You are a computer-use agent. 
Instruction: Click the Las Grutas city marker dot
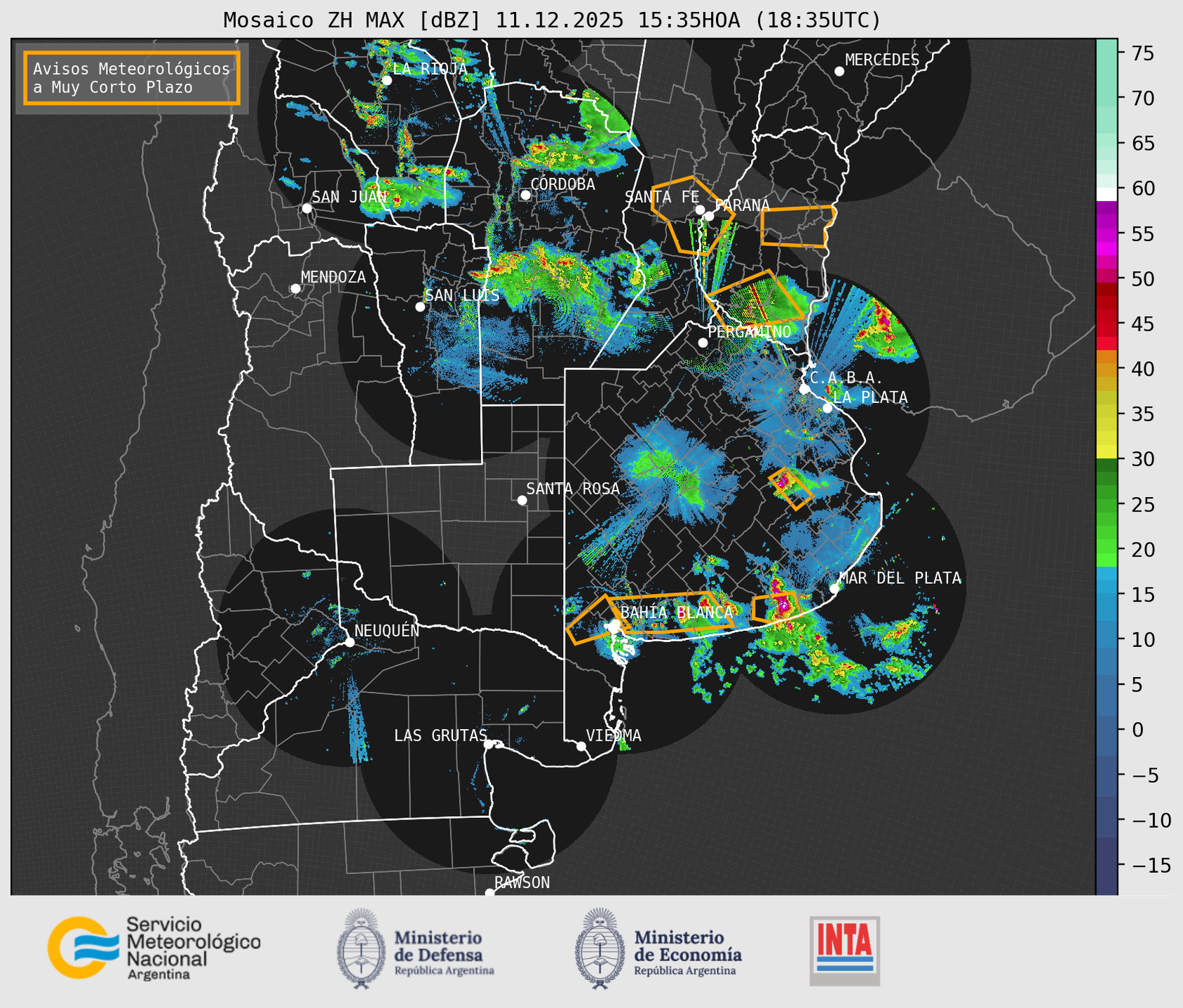click(x=489, y=744)
